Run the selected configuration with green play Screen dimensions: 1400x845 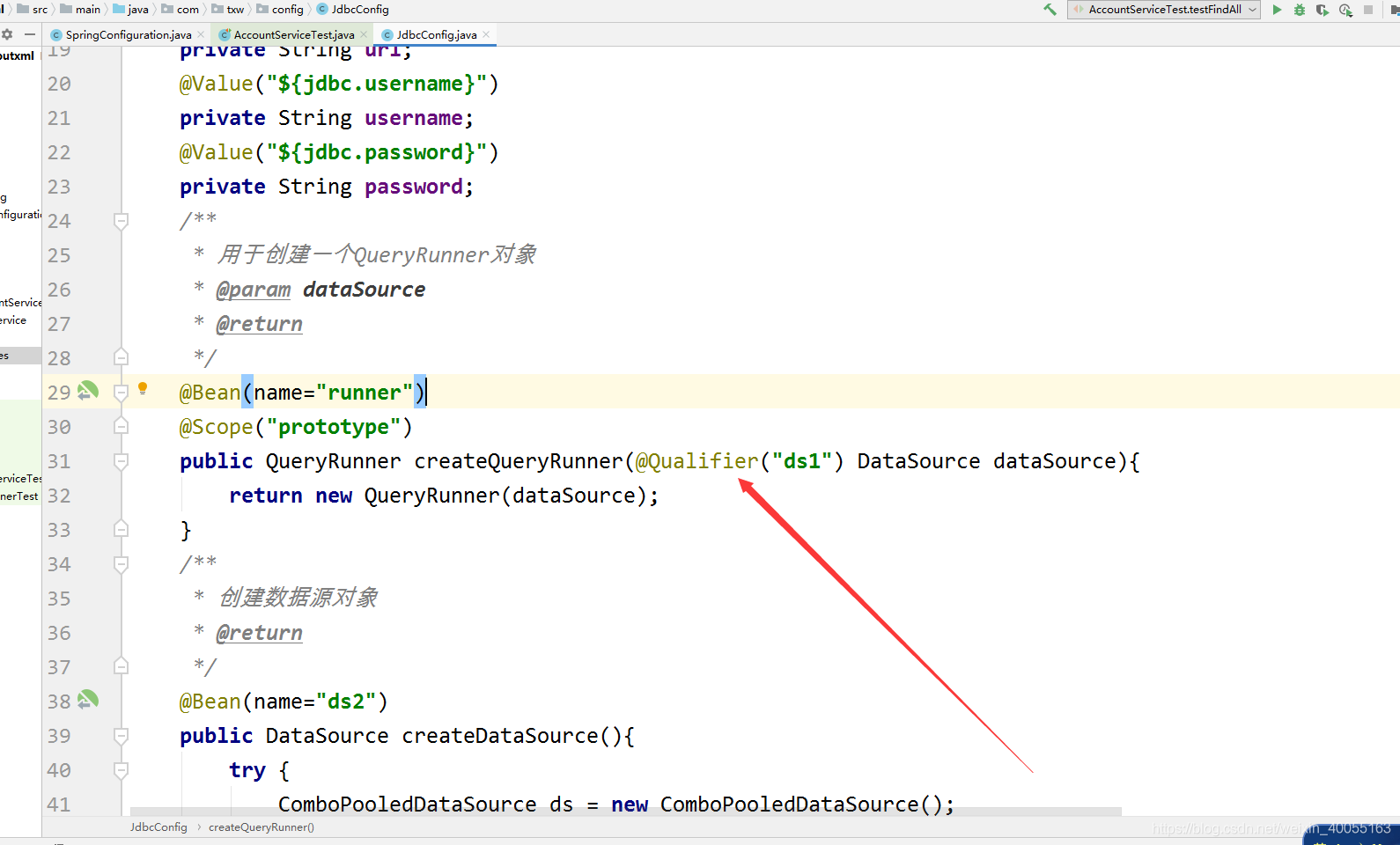[x=1277, y=10]
